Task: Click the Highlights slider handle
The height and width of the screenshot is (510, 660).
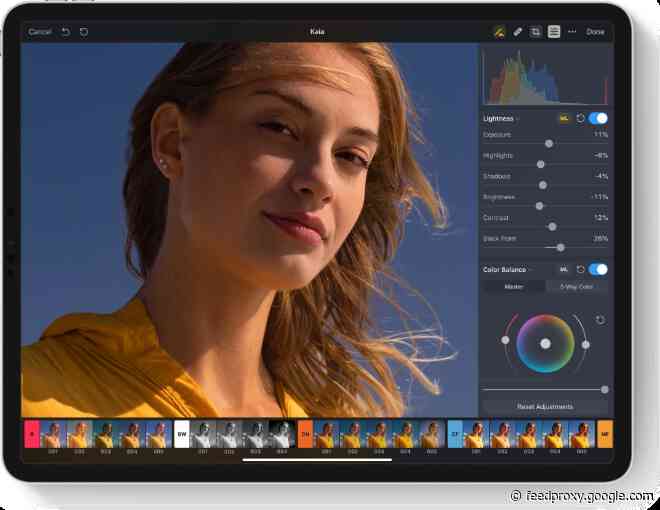Action: click(x=541, y=165)
